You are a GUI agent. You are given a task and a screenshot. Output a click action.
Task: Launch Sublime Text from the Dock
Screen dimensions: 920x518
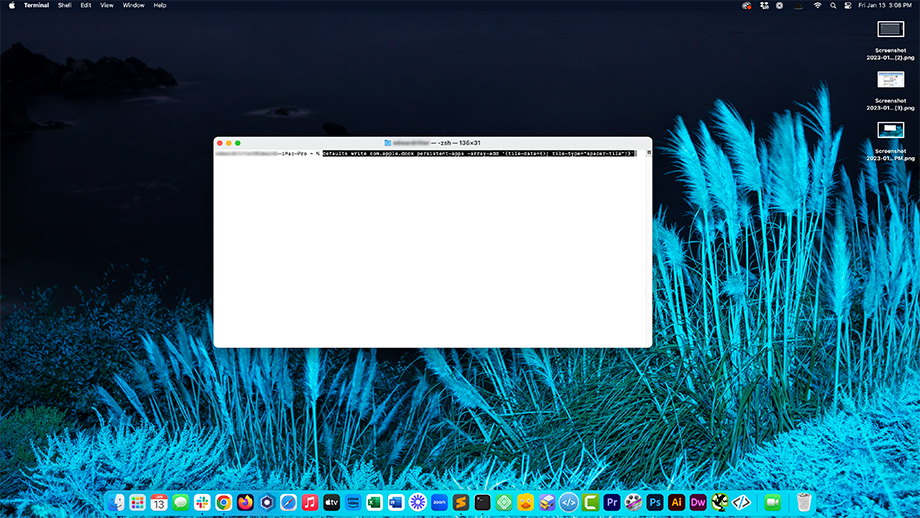point(461,502)
